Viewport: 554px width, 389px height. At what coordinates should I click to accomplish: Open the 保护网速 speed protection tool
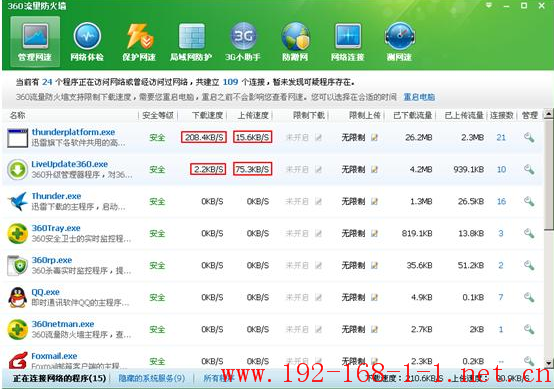139,42
